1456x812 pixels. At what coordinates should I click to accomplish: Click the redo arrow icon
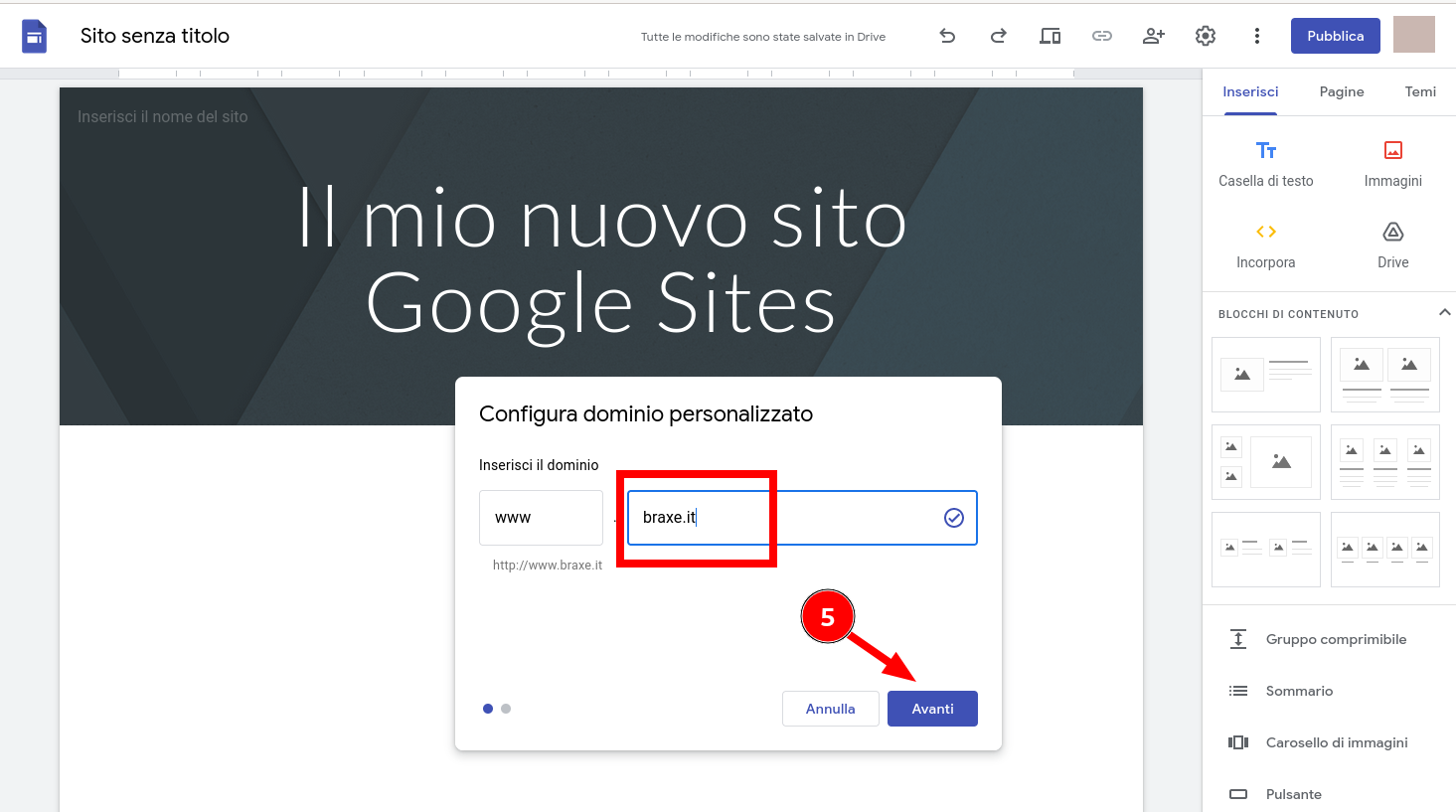point(999,36)
